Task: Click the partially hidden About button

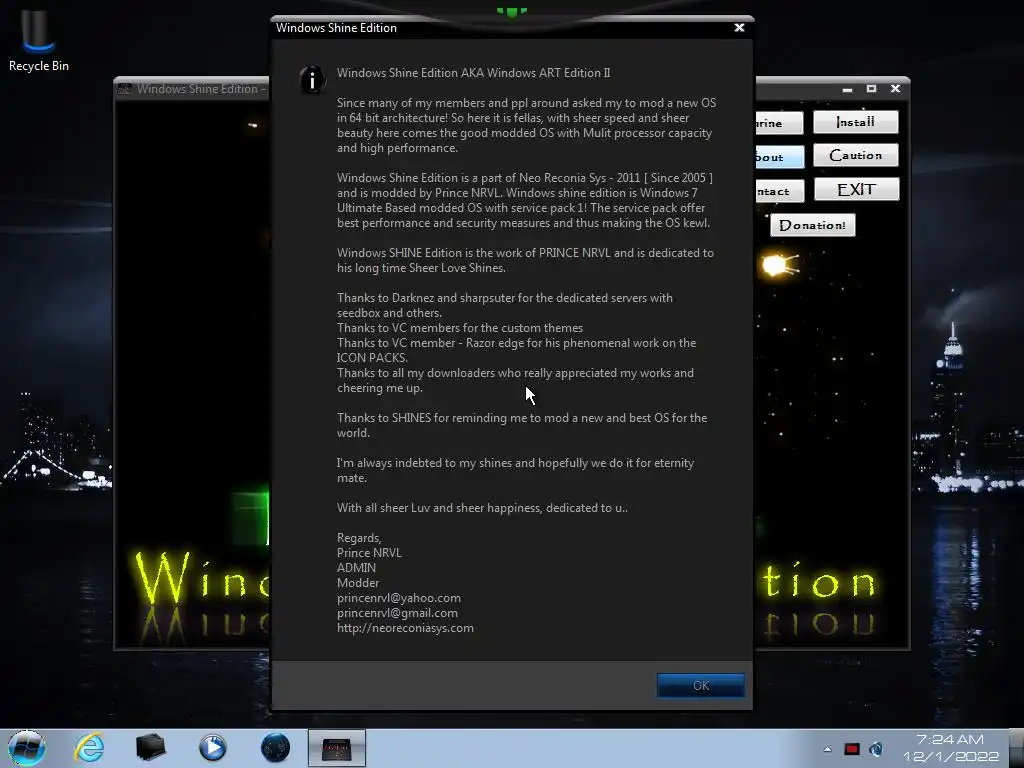Action: [x=779, y=157]
